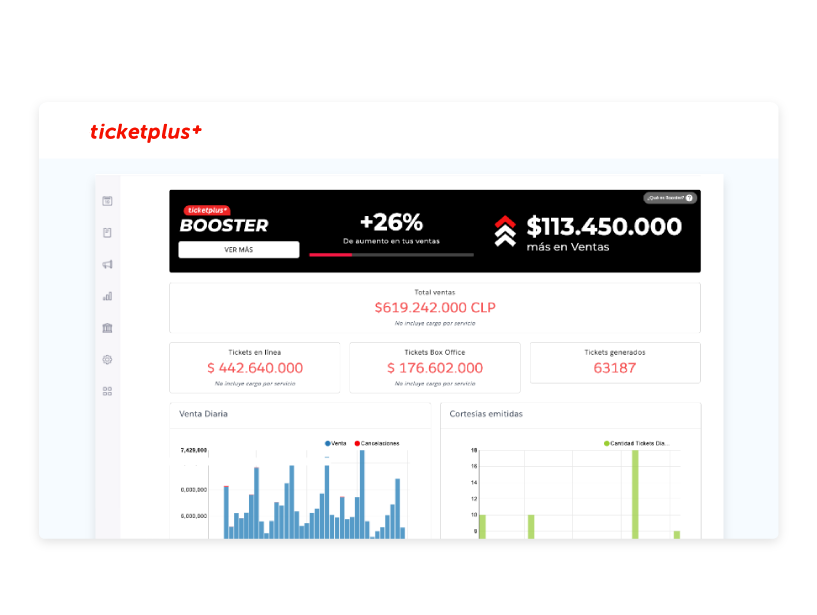Viewport: 817px width, 615px height.
Task: Open the events/document icon in the sidebar
Action: point(107,233)
